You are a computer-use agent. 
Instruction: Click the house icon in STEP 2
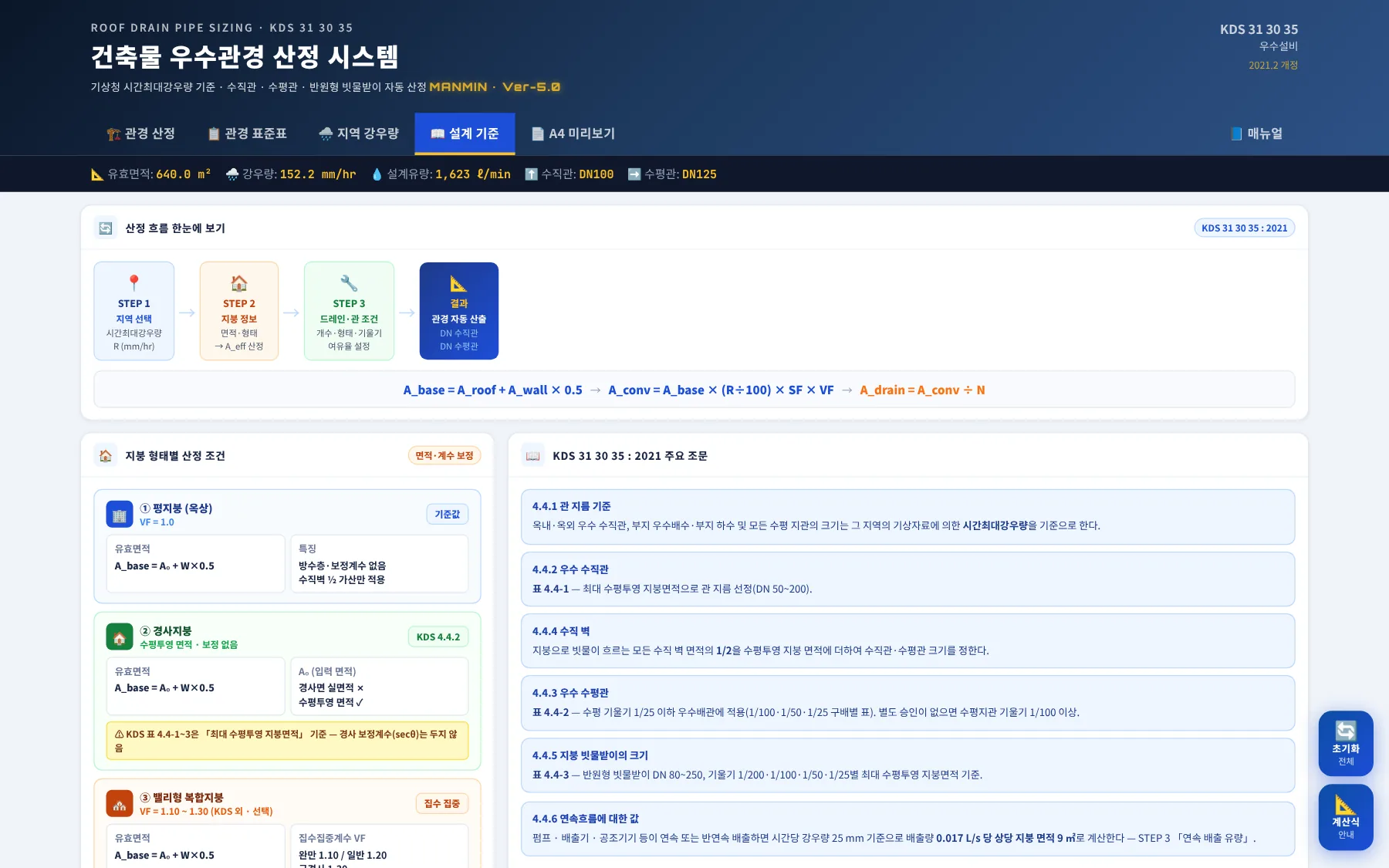click(x=239, y=283)
